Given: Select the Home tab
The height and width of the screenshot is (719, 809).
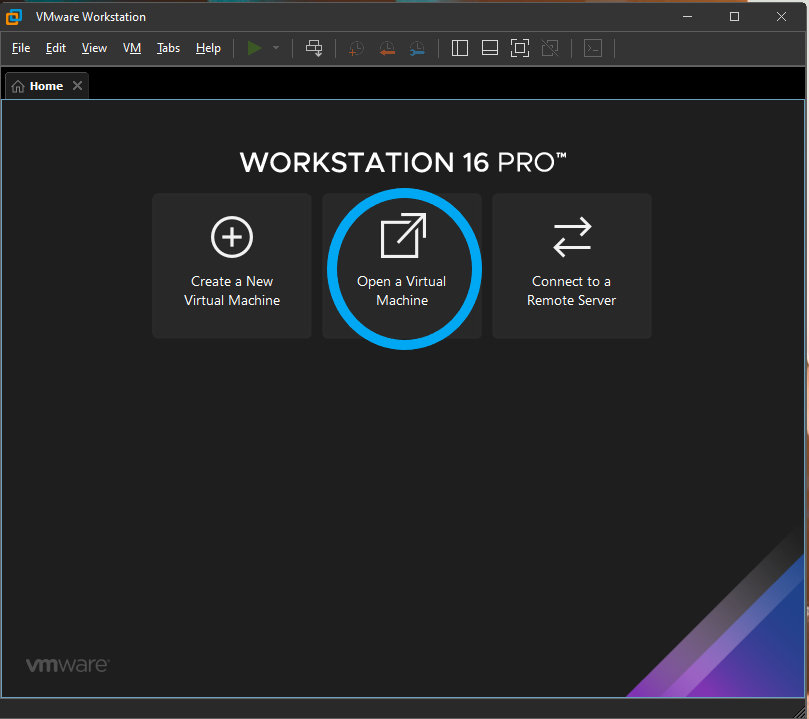Looking at the screenshot, I should tap(46, 86).
